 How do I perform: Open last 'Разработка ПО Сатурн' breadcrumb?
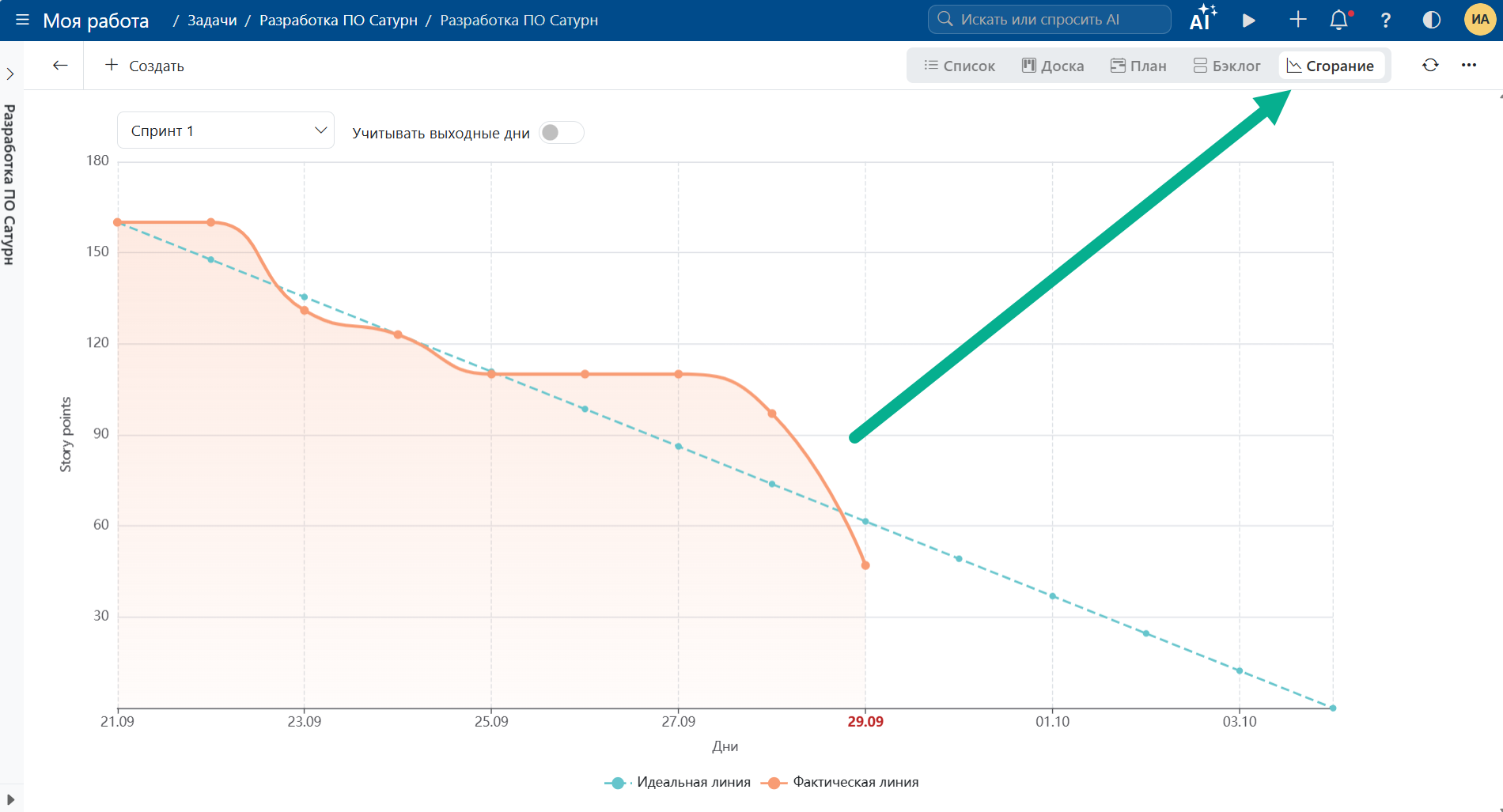click(519, 21)
